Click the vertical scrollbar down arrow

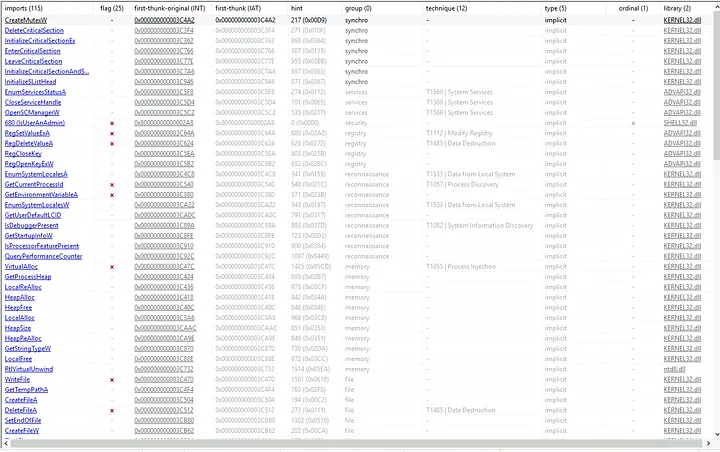[x=717, y=435]
